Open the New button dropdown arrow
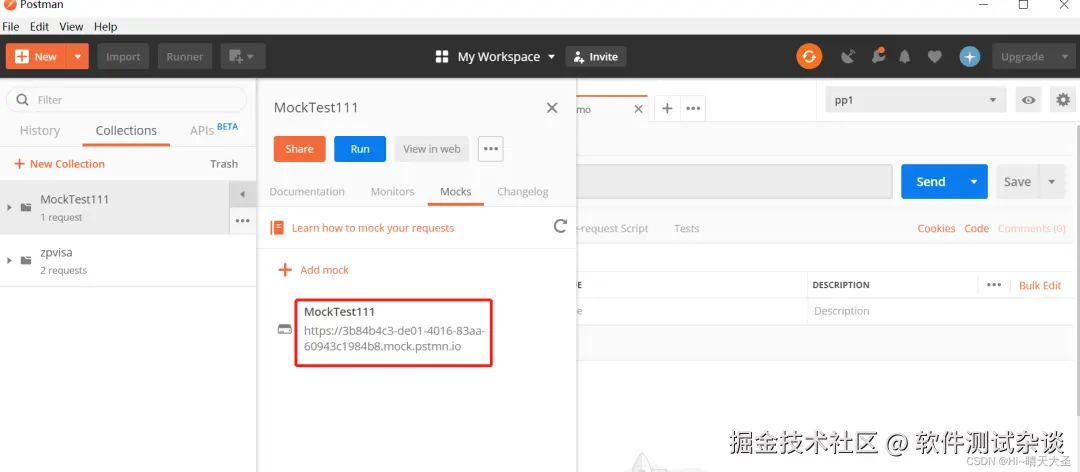This screenshot has width=1080, height=472. 78,57
